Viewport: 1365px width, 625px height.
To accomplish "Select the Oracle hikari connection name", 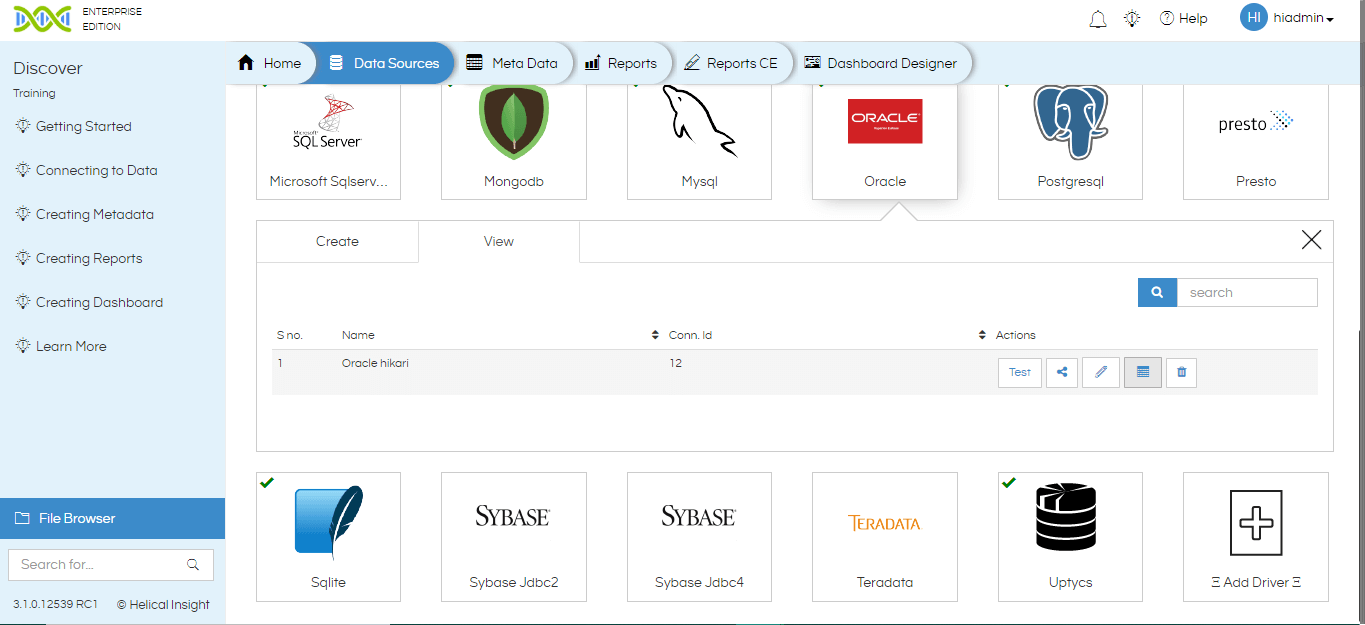I will tap(375, 363).
